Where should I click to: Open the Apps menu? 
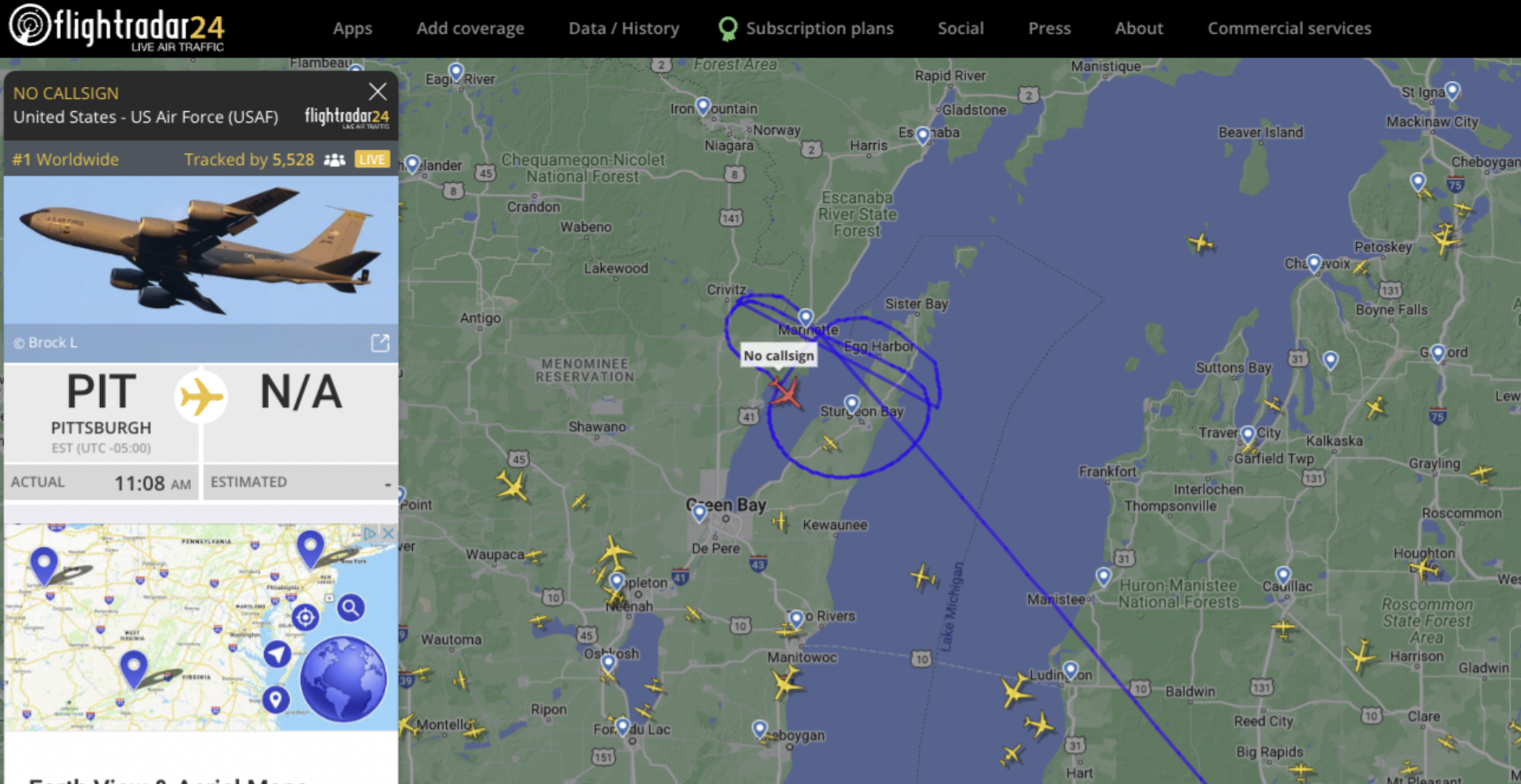point(353,28)
